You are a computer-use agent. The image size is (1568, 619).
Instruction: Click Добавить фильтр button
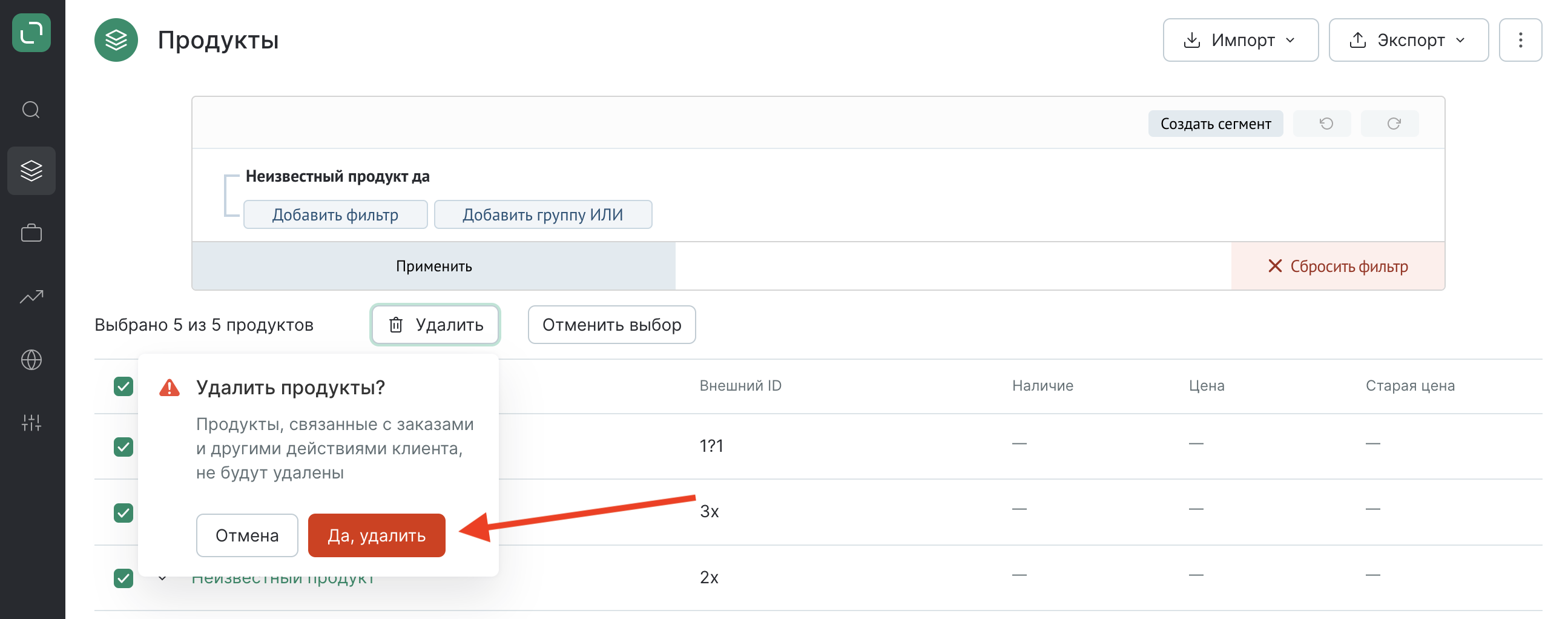point(335,214)
